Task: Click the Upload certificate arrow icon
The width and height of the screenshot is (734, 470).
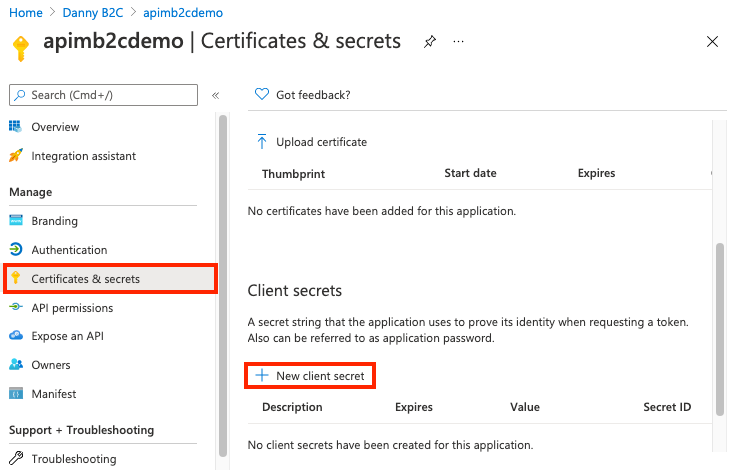Action: click(262, 142)
